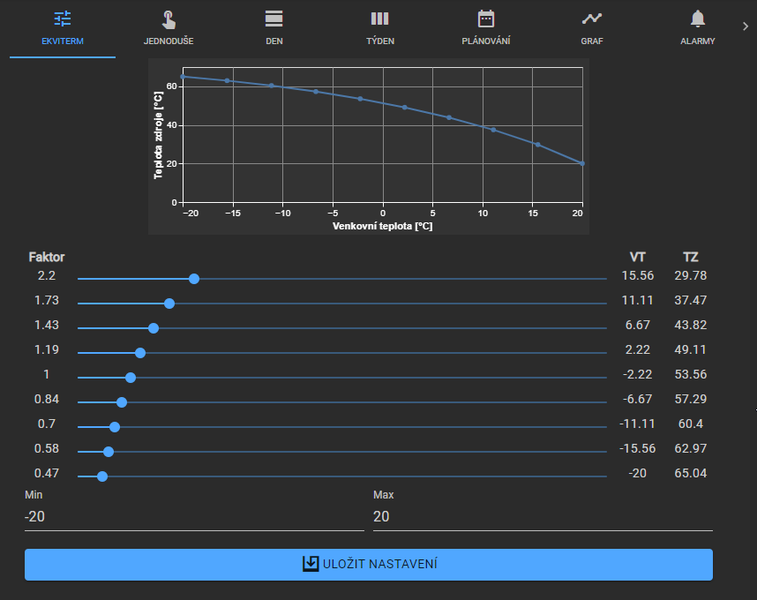Screen dimensions: 757x600
Task: Expand more tabs with right chevron
Action: tap(745, 27)
